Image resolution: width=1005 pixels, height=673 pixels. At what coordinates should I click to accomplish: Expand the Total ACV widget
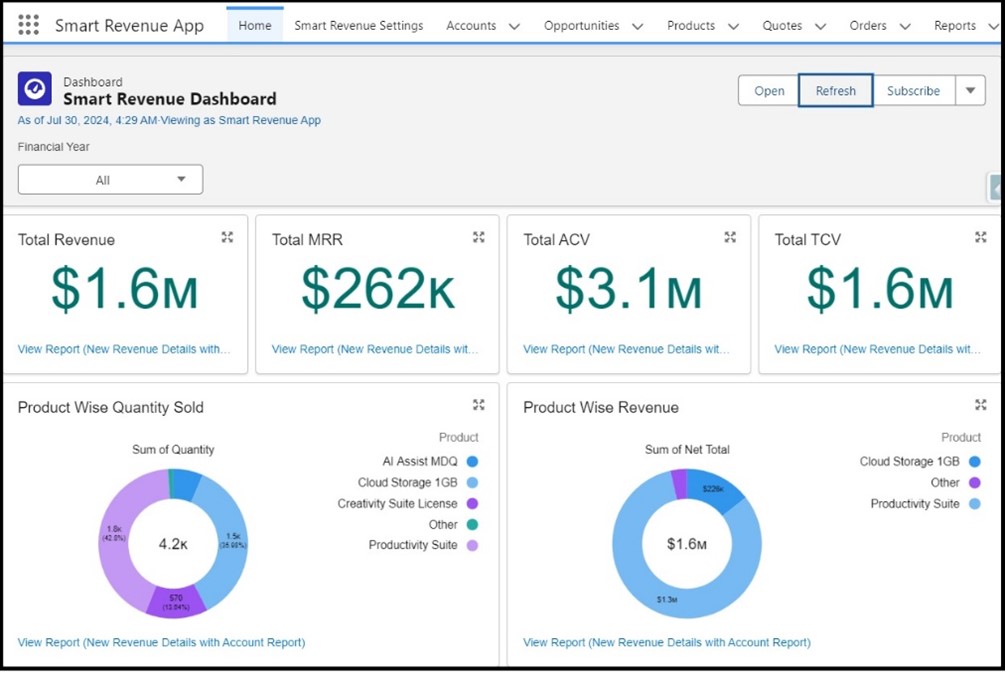[730, 237]
